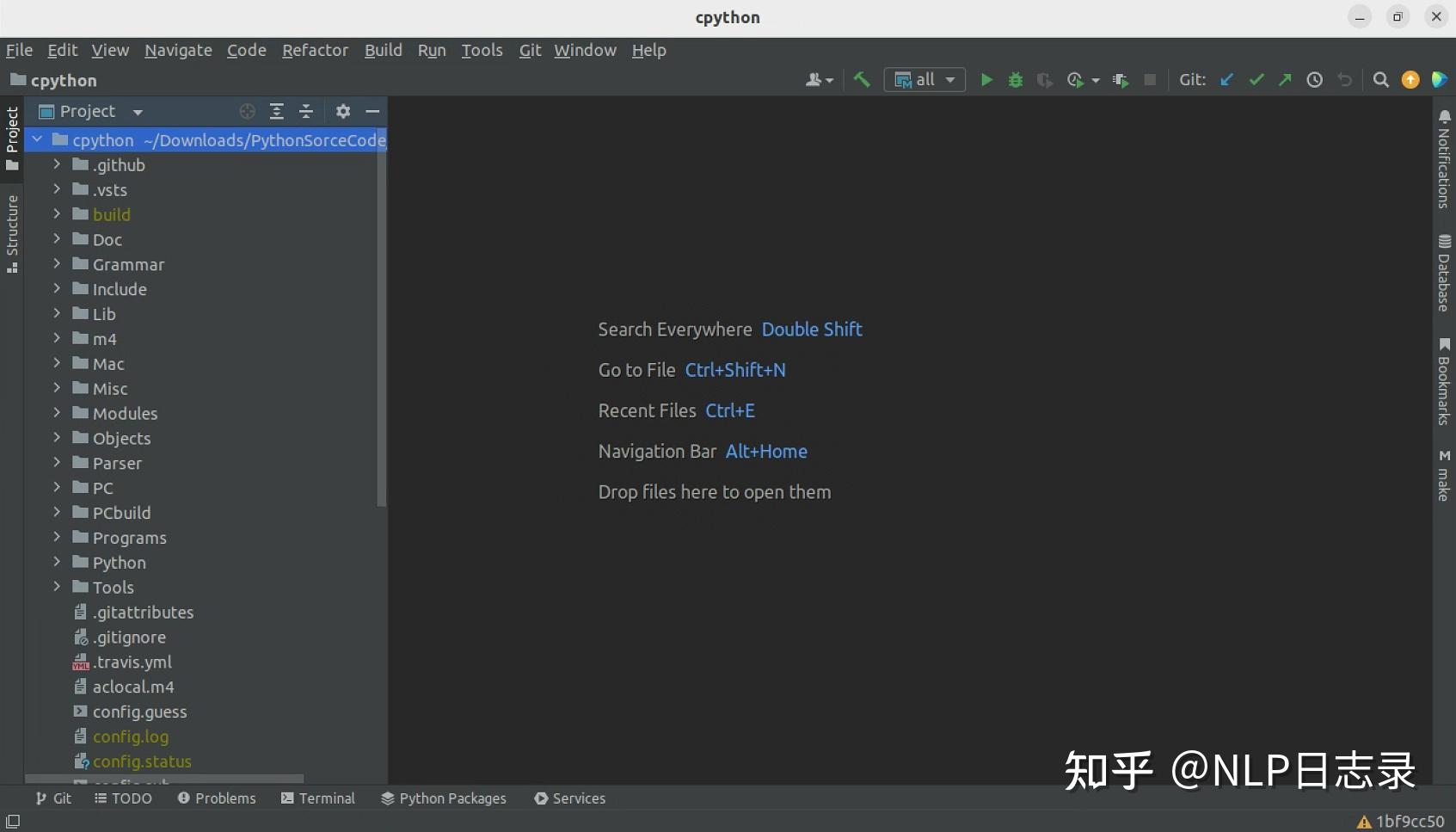This screenshot has height=832, width=1456.
Task: Open the profiler options dropdown arrow
Action: [1095, 81]
